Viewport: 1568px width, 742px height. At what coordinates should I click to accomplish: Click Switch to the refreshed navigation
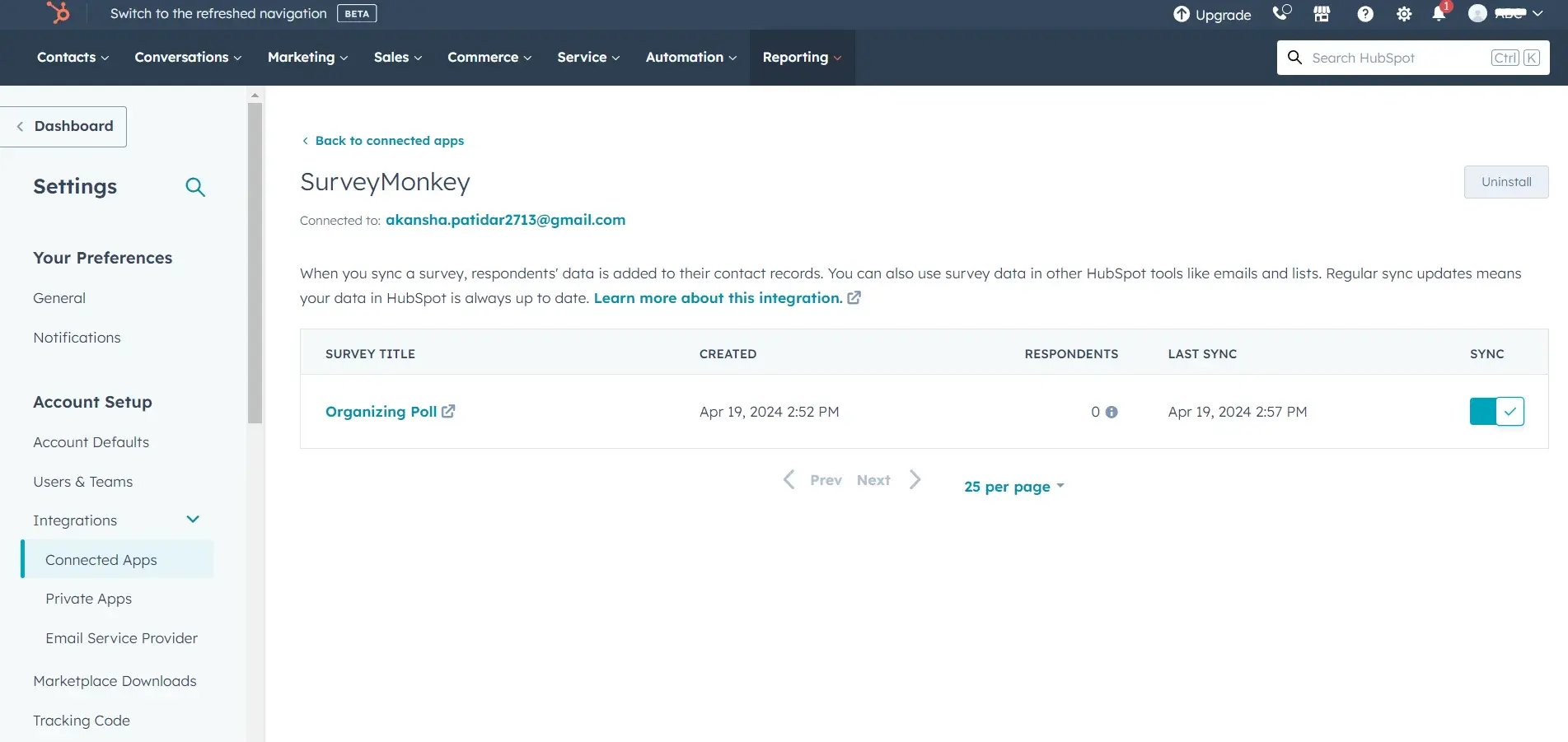click(x=218, y=13)
